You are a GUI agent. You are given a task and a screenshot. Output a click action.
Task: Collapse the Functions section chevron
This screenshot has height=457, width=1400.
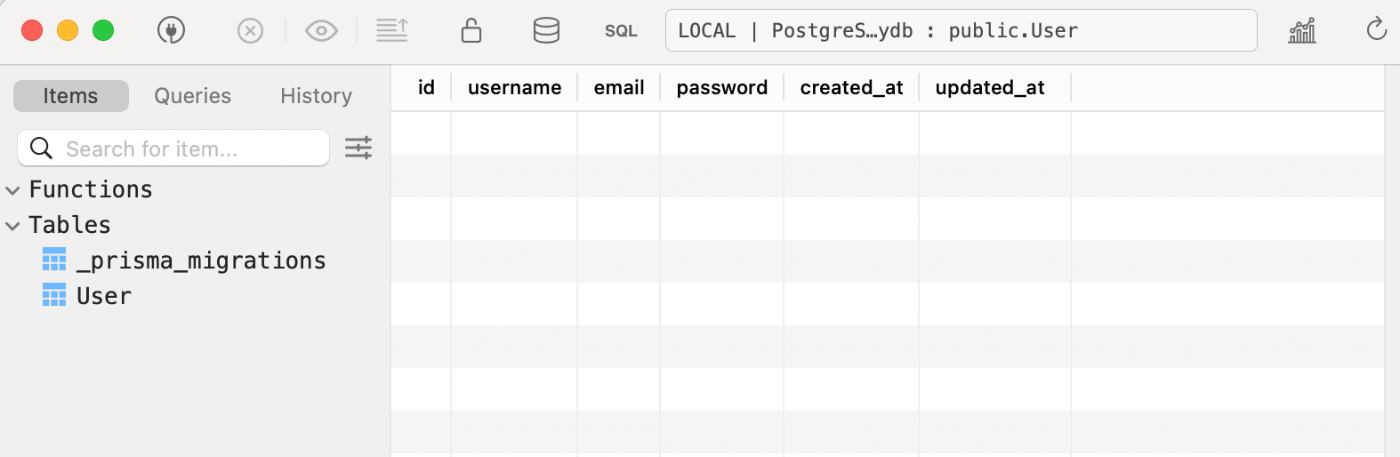click(x=13, y=190)
